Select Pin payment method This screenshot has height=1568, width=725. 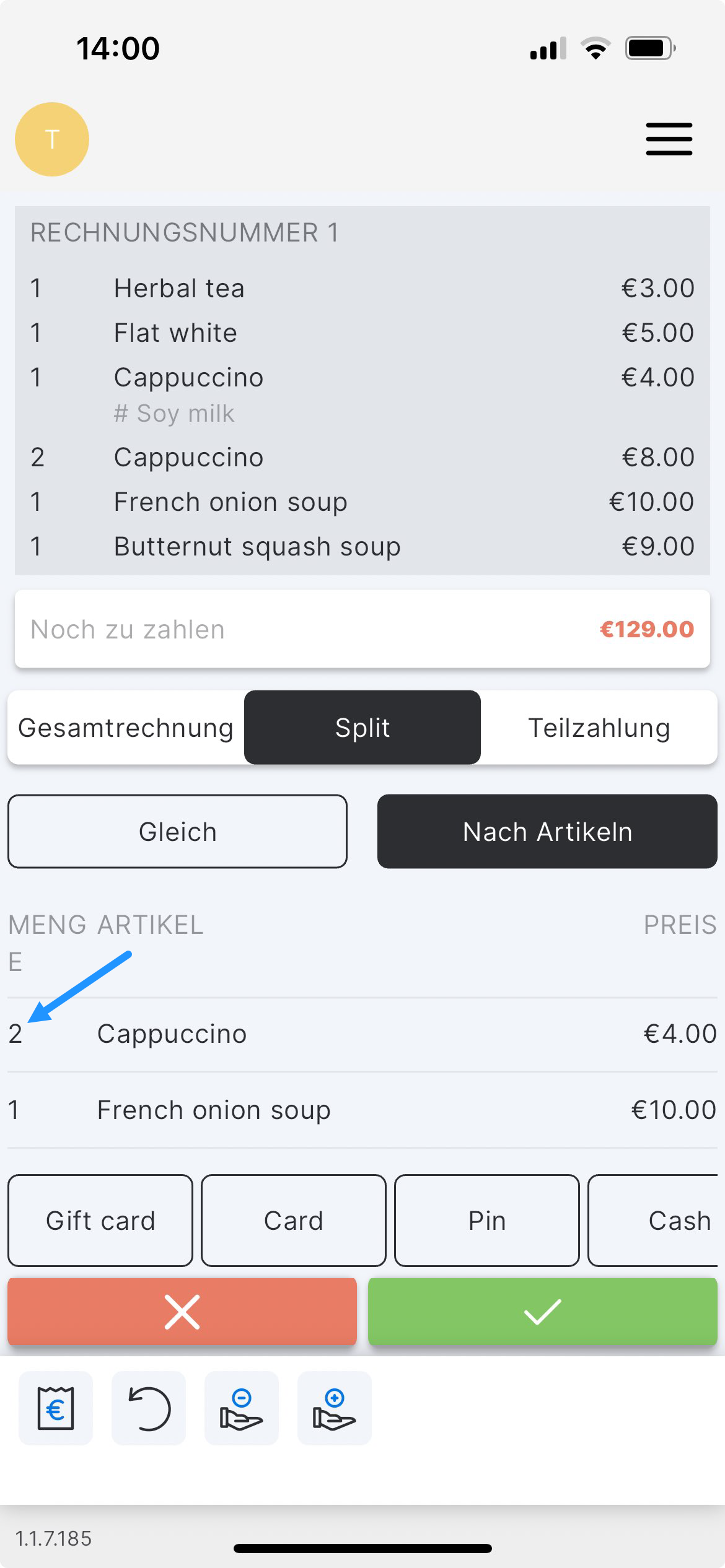(x=487, y=1221)
